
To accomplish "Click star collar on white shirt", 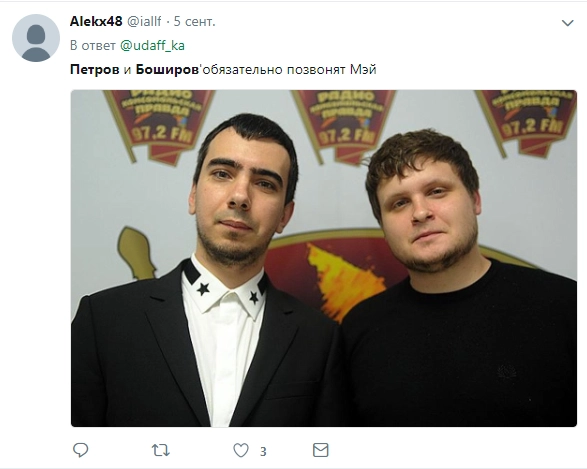I will 225,286.
